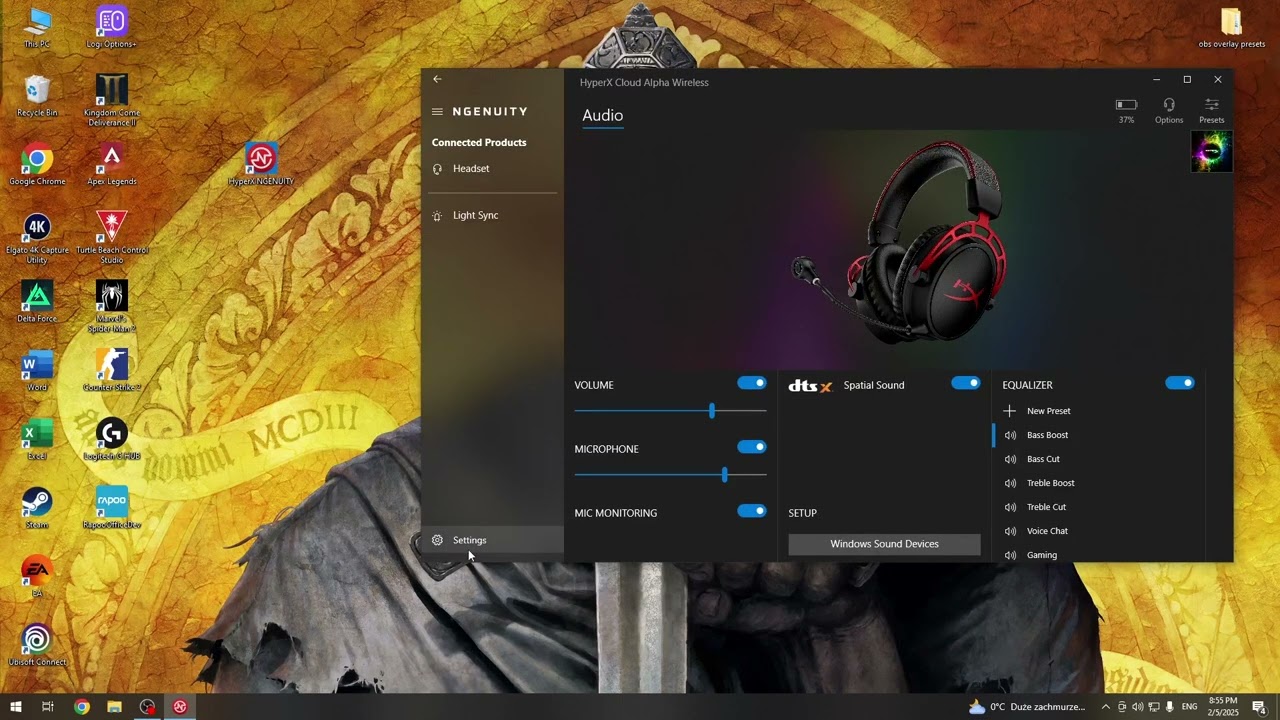Select Word desktop shortcut
Screen dimensions: 1280x720
point(37,371)
